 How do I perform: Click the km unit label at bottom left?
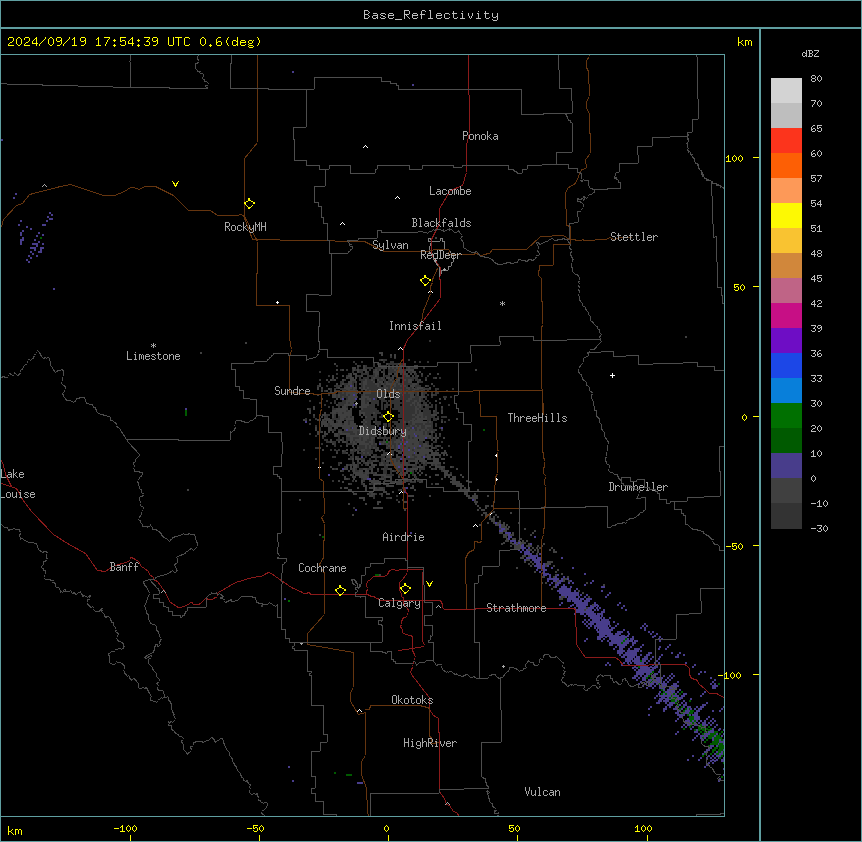(x=15, y=830)
